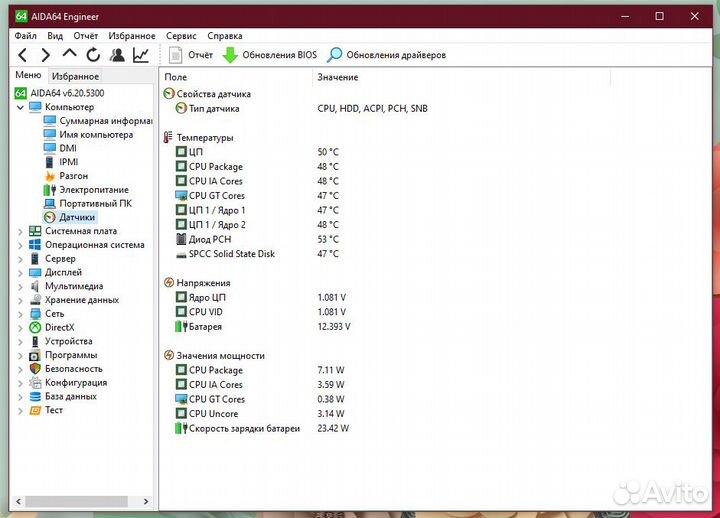The height and width of the screenshot is (518, 720).
Task: Click the up-level arrow icon
Action: 69,54
